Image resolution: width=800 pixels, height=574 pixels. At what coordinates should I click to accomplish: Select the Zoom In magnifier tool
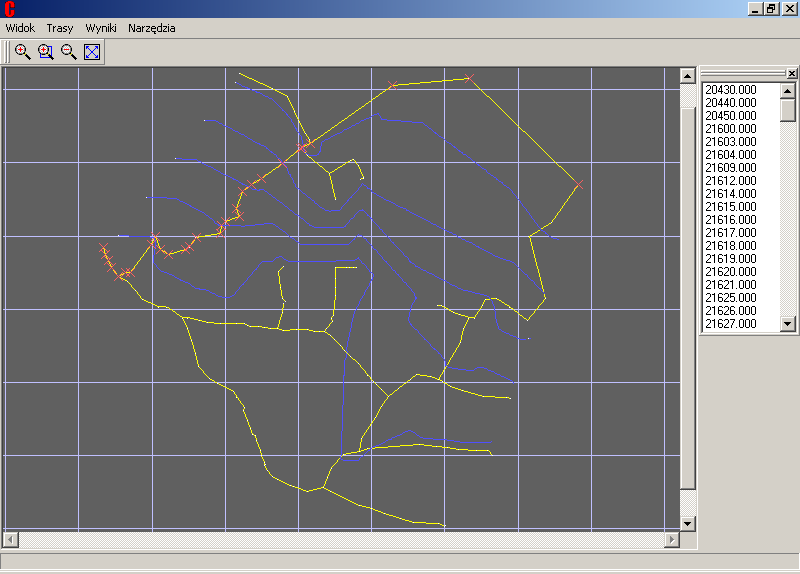point(22,52)
